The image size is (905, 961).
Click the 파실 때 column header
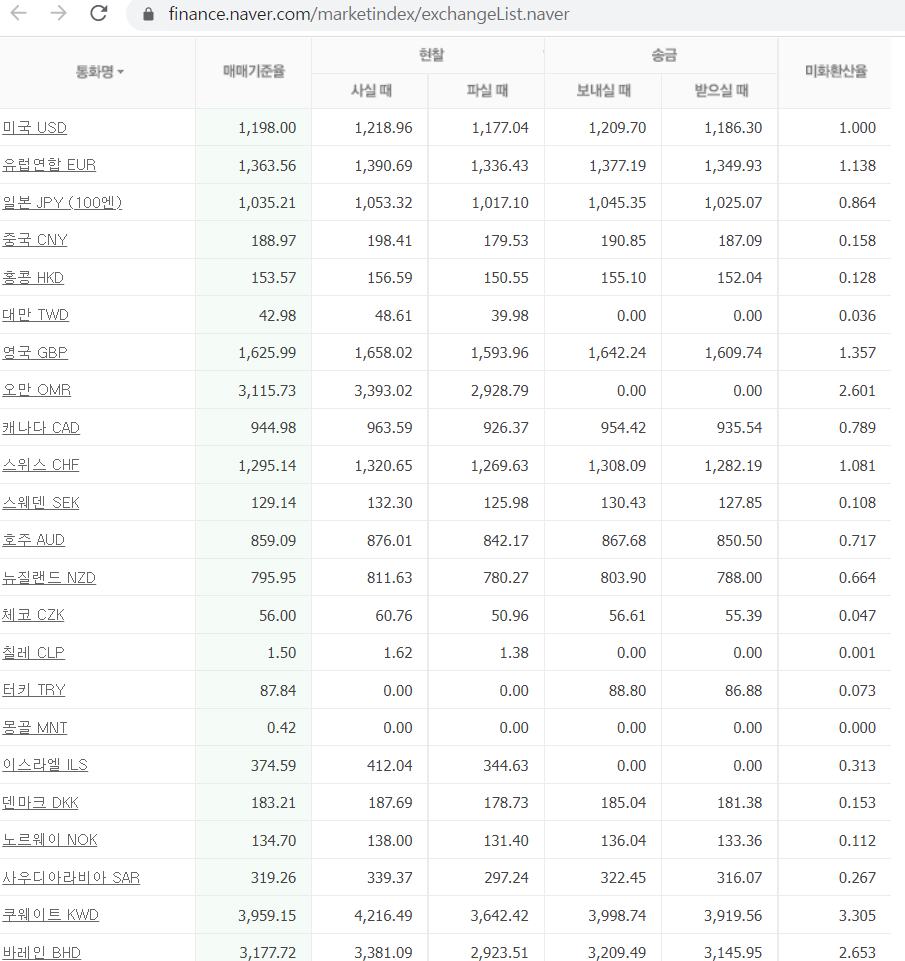487,91
